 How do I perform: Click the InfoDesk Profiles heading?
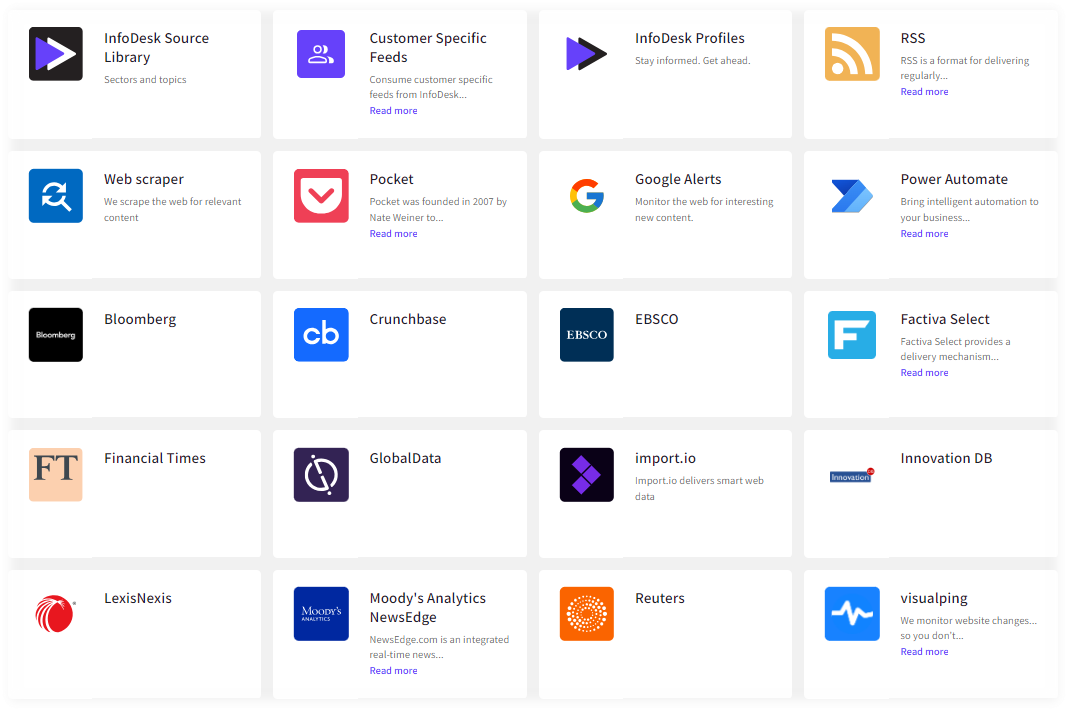689,37
